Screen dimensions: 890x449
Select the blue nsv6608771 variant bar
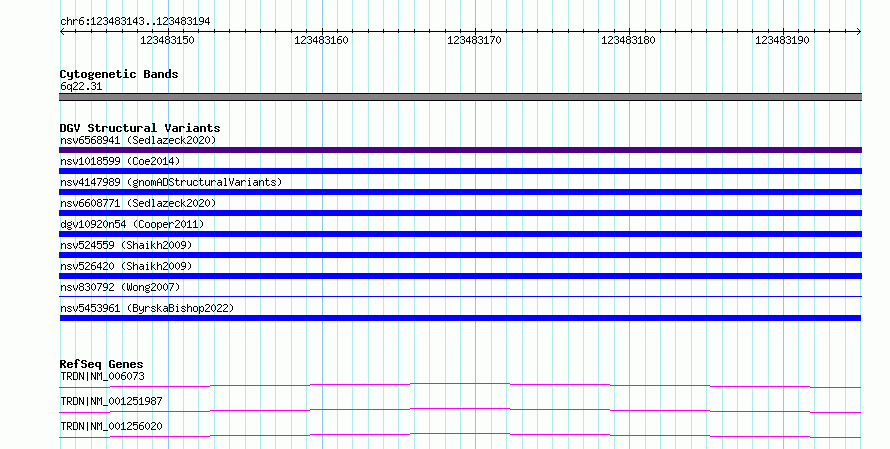tap(460, 213)
